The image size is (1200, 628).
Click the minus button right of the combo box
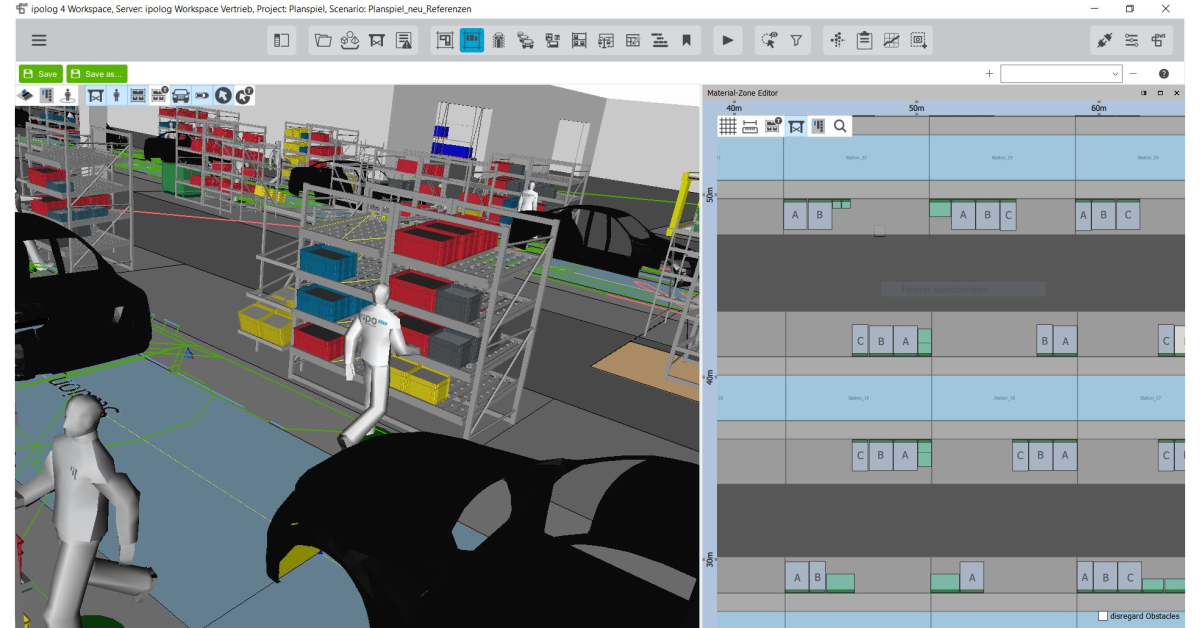[x=1134, y=74]
